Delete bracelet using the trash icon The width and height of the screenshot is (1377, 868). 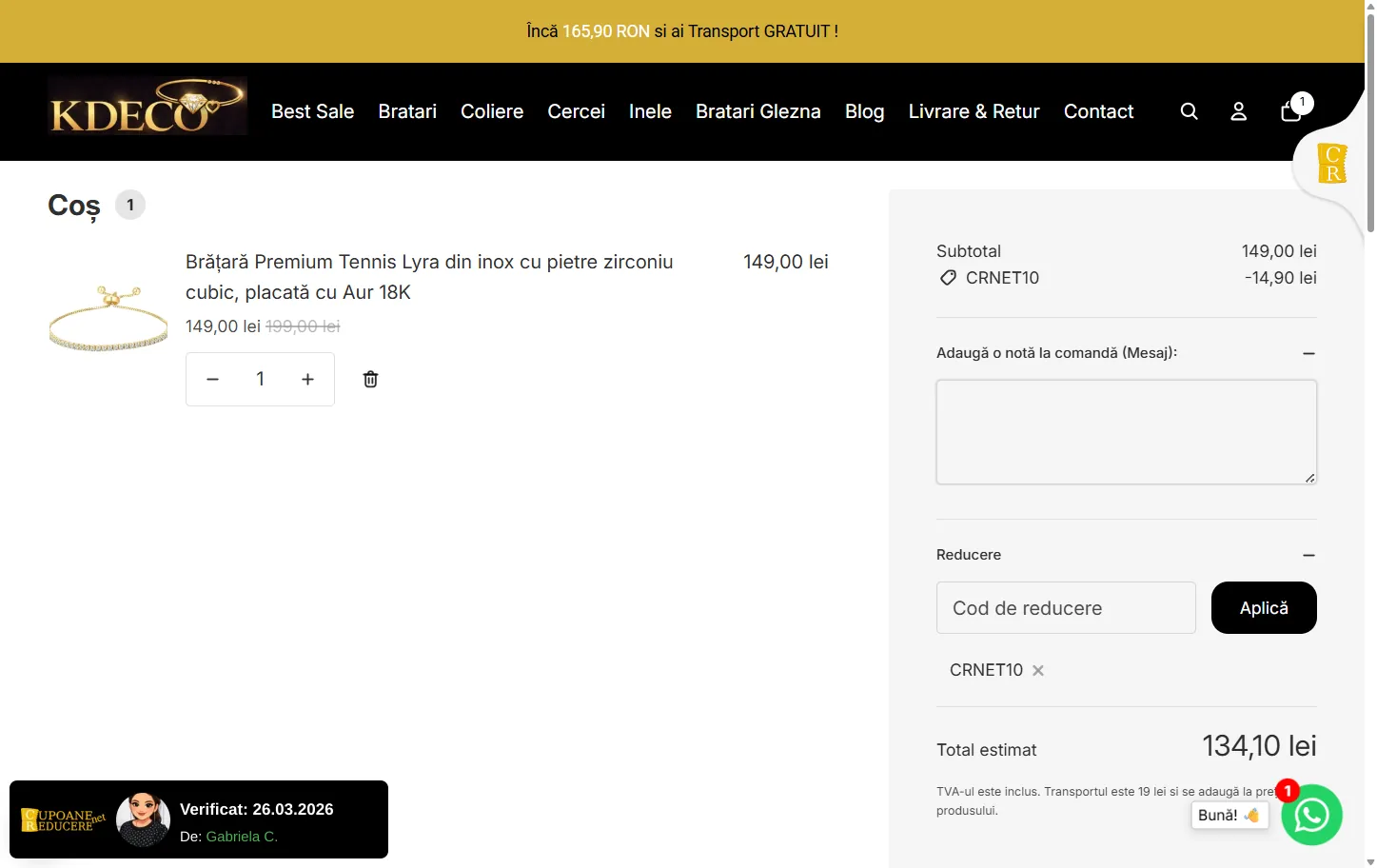[x=370, y=379]
